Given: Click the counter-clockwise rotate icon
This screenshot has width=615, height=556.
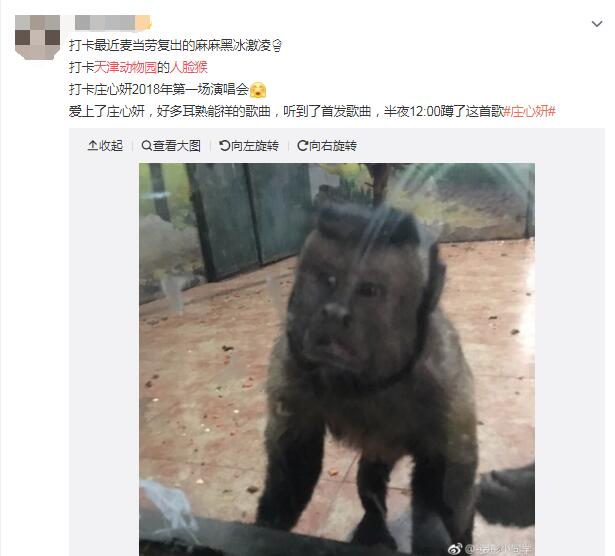Looking at the screenshot, I should (x=225, y=145).
